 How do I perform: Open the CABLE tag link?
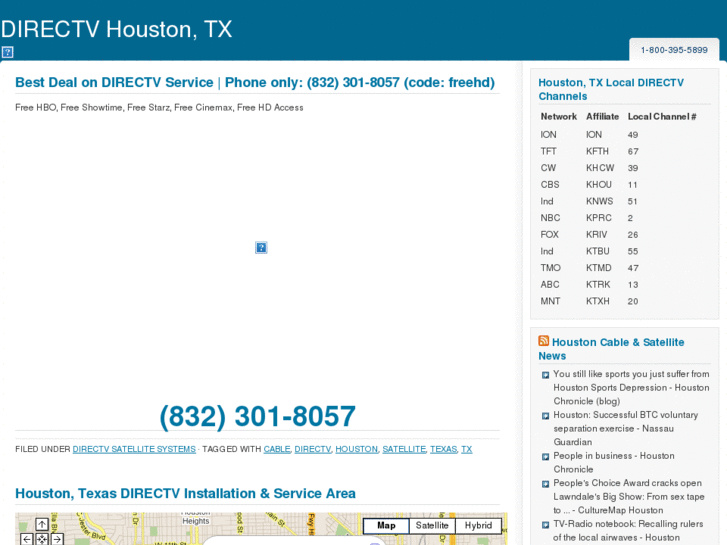(x=277, y=449)
